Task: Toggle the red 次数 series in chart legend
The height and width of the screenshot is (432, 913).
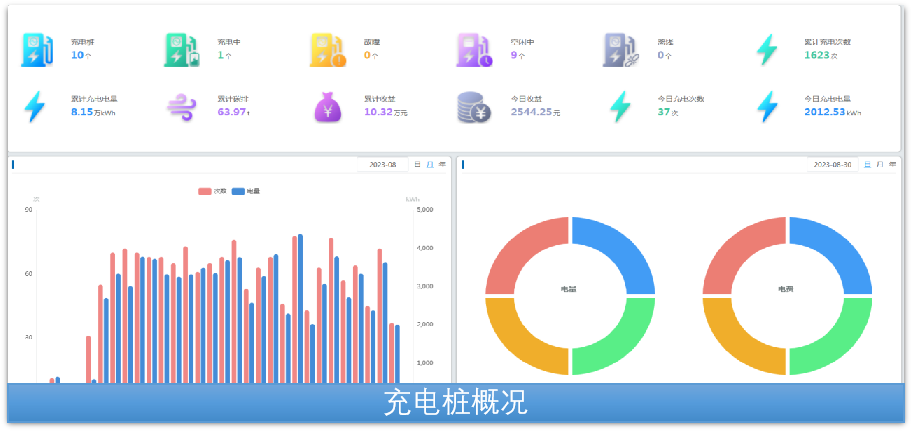Action: coord(212,191)
